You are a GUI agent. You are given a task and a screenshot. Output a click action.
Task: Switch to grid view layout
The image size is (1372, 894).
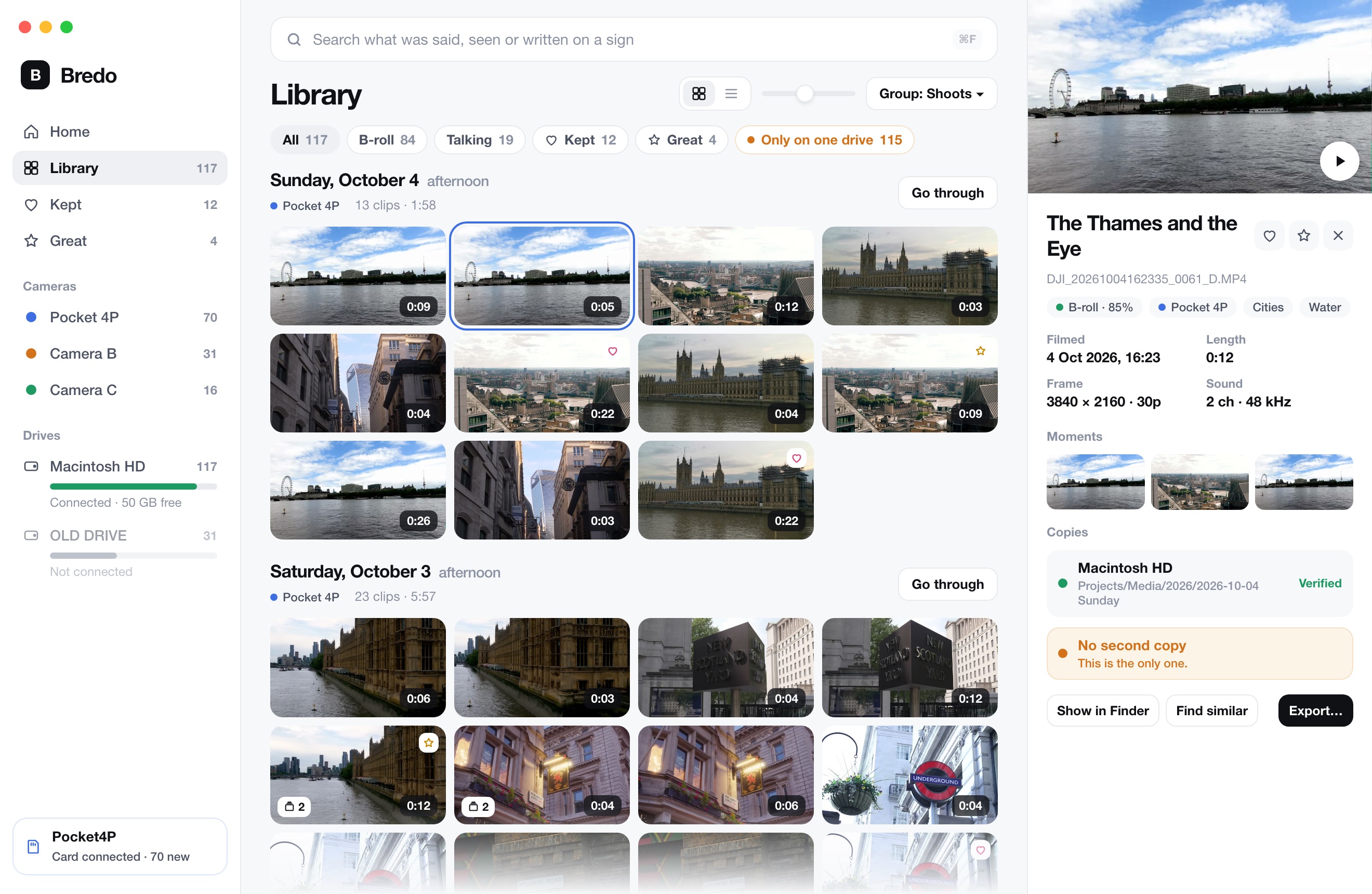pos(698,94)
